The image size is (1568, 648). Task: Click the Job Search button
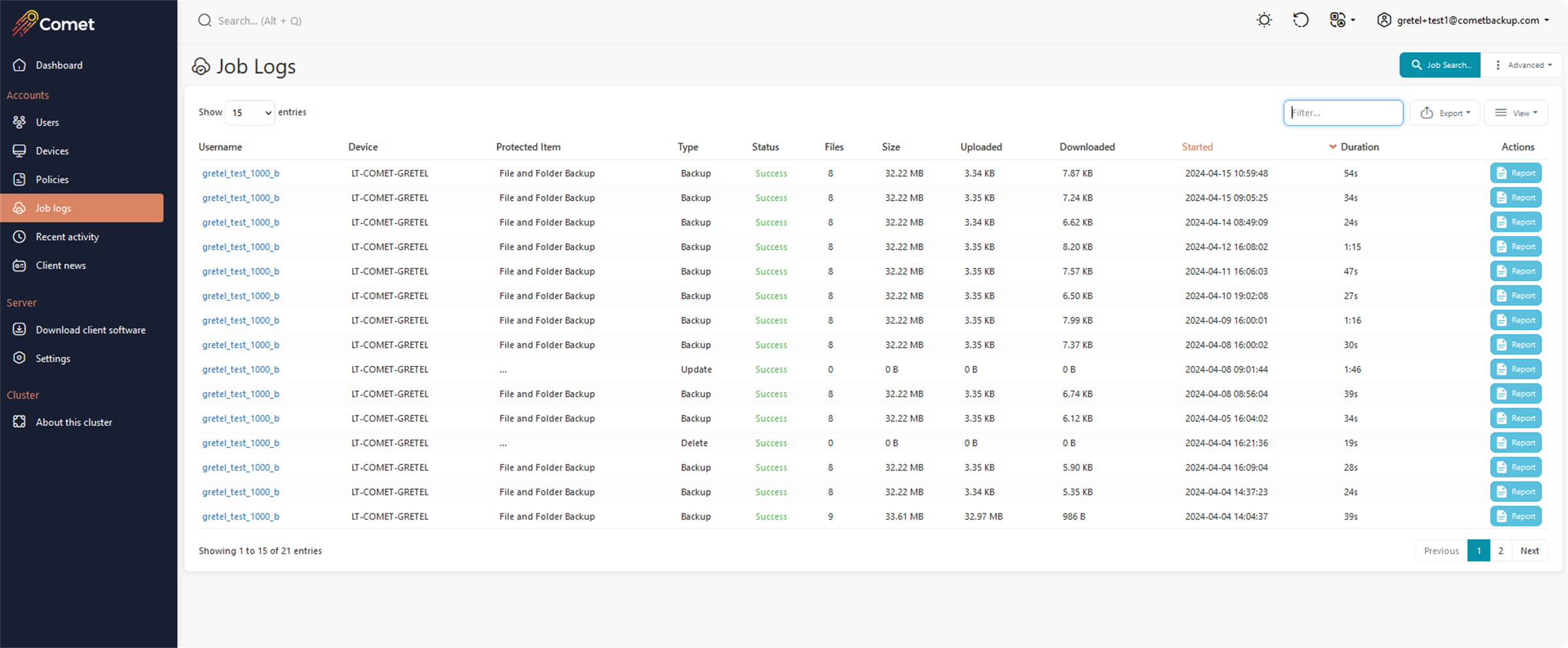(x=1439, y=65)
